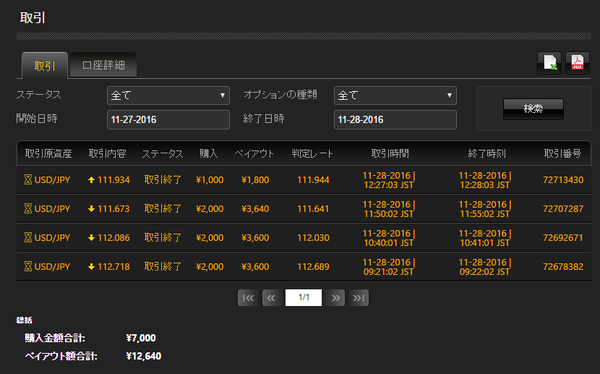Viewport: 600px width, 374px height.
Task: Export the trades to an Excel file
Action: [x=549, y=63]
